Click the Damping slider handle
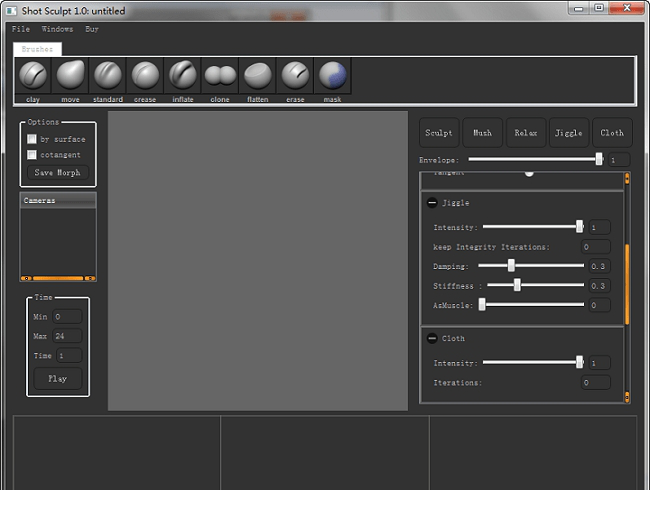 tap(511, 266)
